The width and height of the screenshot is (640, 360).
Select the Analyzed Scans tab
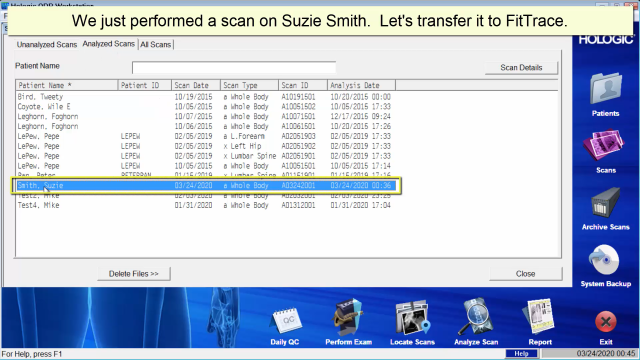(109, 44)
